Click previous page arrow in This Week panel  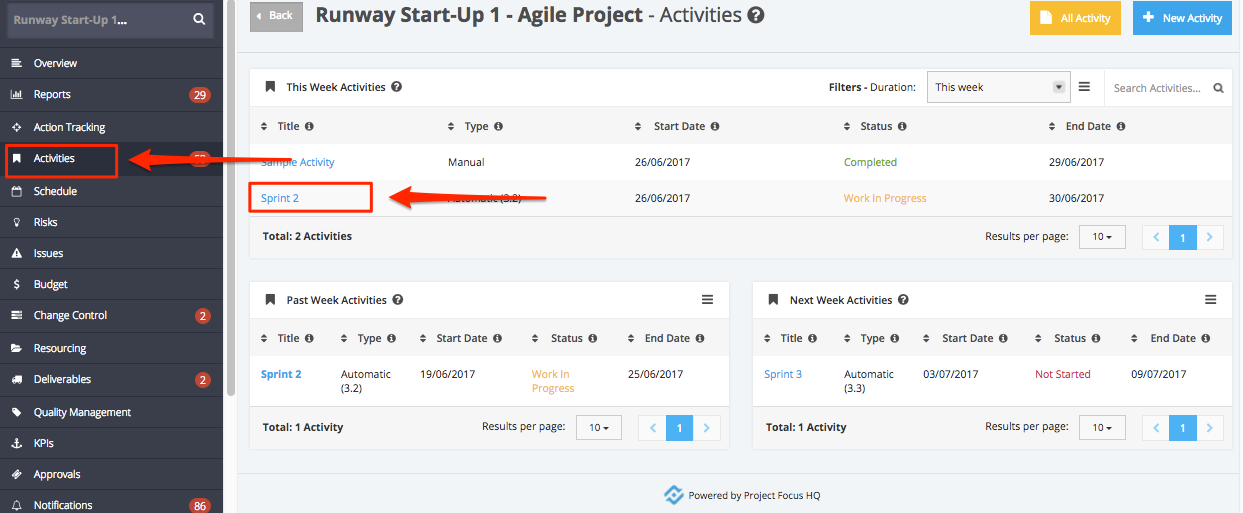tap(1157, 237)
